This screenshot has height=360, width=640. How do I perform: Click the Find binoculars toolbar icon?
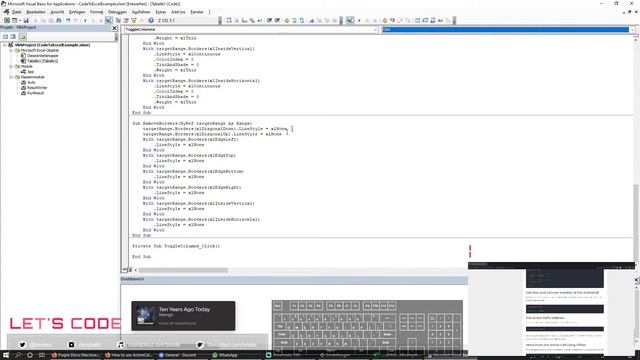coord(59,20)
